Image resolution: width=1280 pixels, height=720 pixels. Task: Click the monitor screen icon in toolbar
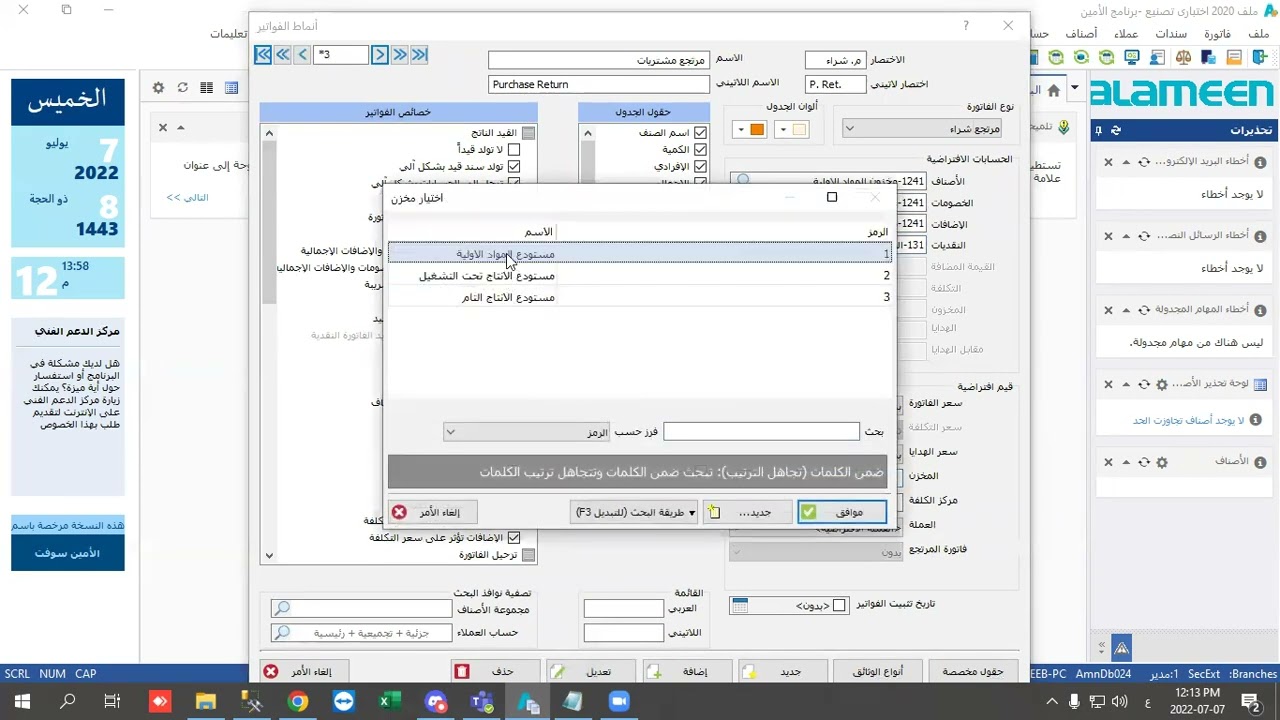(x=1132, y=57)
